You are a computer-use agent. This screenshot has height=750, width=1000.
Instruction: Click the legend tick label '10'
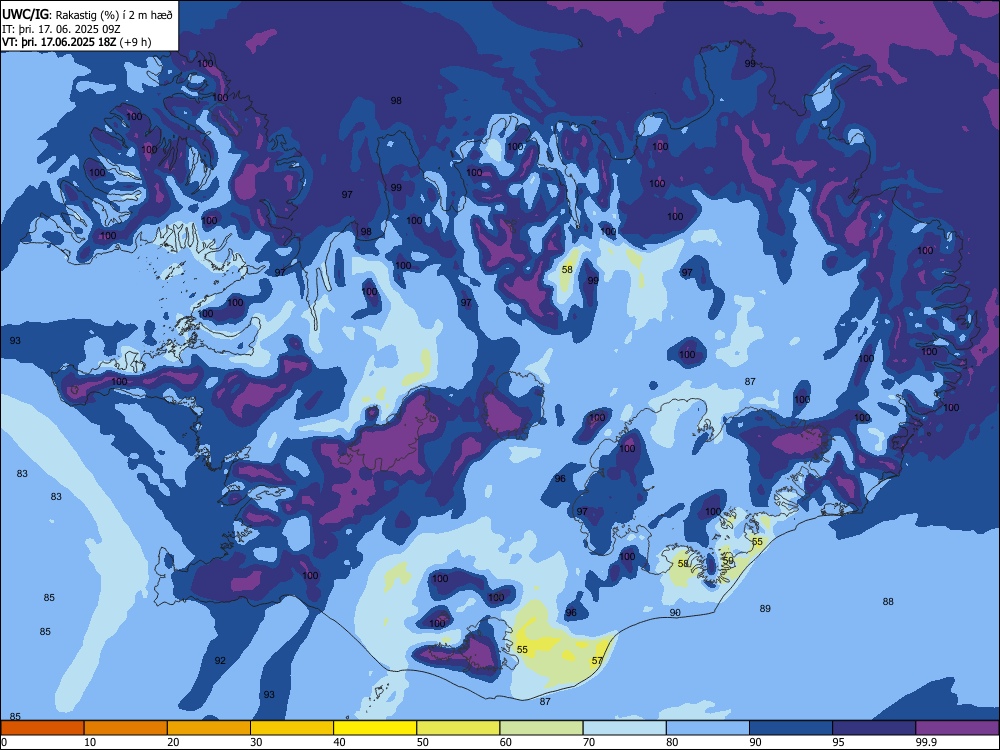[90, 742]
